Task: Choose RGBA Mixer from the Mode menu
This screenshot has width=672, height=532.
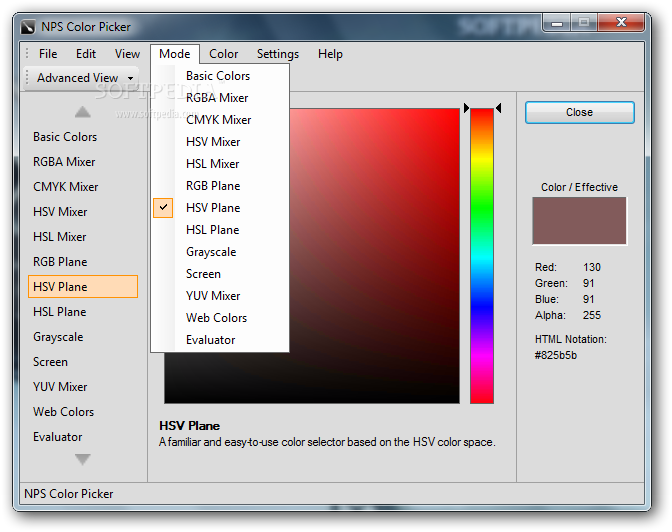Action: click(x=220, y=98)
